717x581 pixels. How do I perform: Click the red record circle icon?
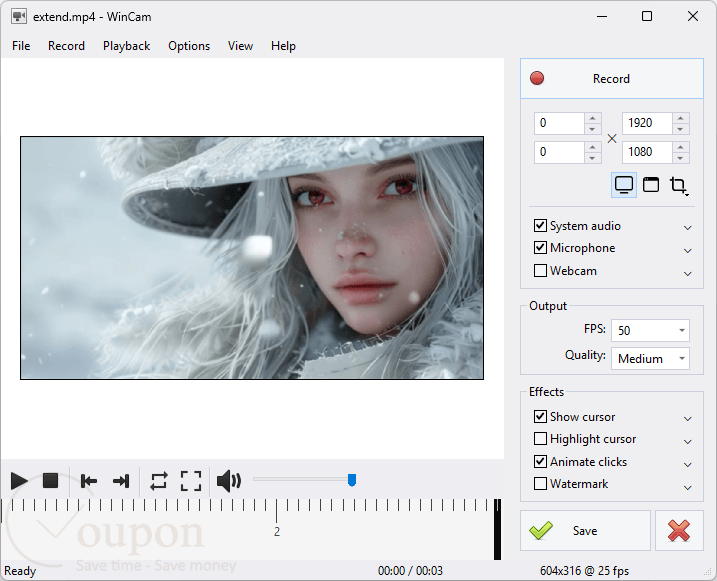[537, 79]
